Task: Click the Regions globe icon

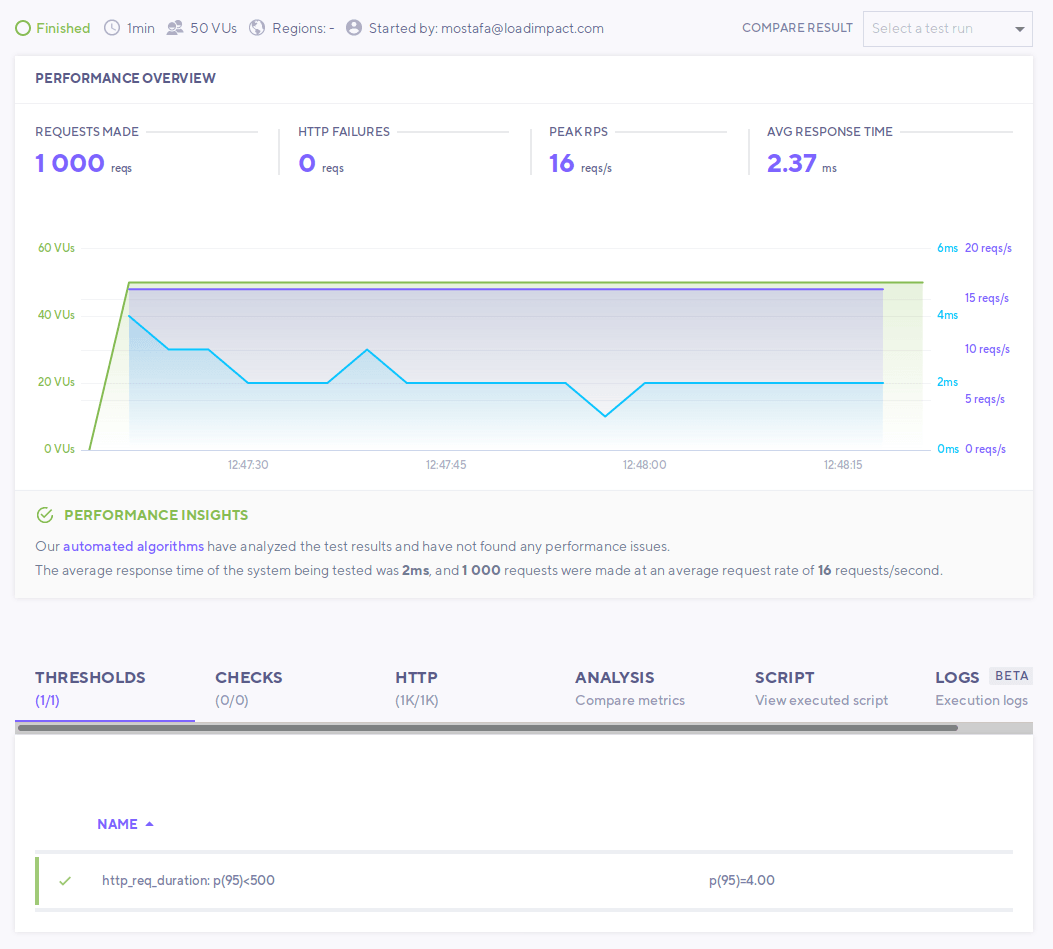Action: 257,28
